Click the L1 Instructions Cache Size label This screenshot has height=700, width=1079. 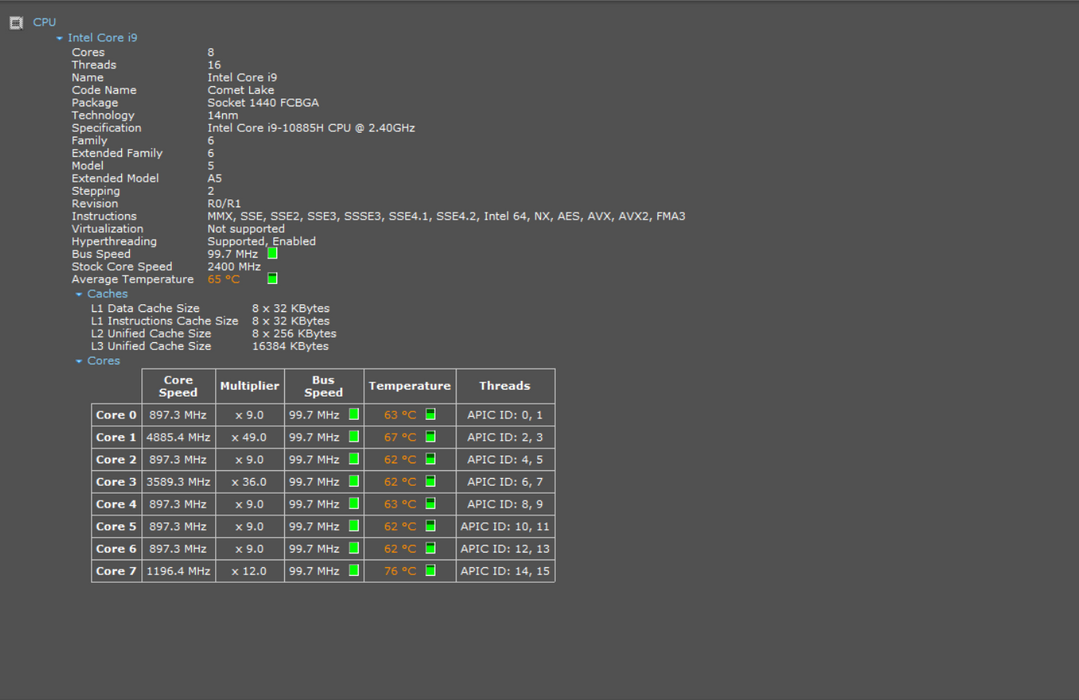coord(164,321)
